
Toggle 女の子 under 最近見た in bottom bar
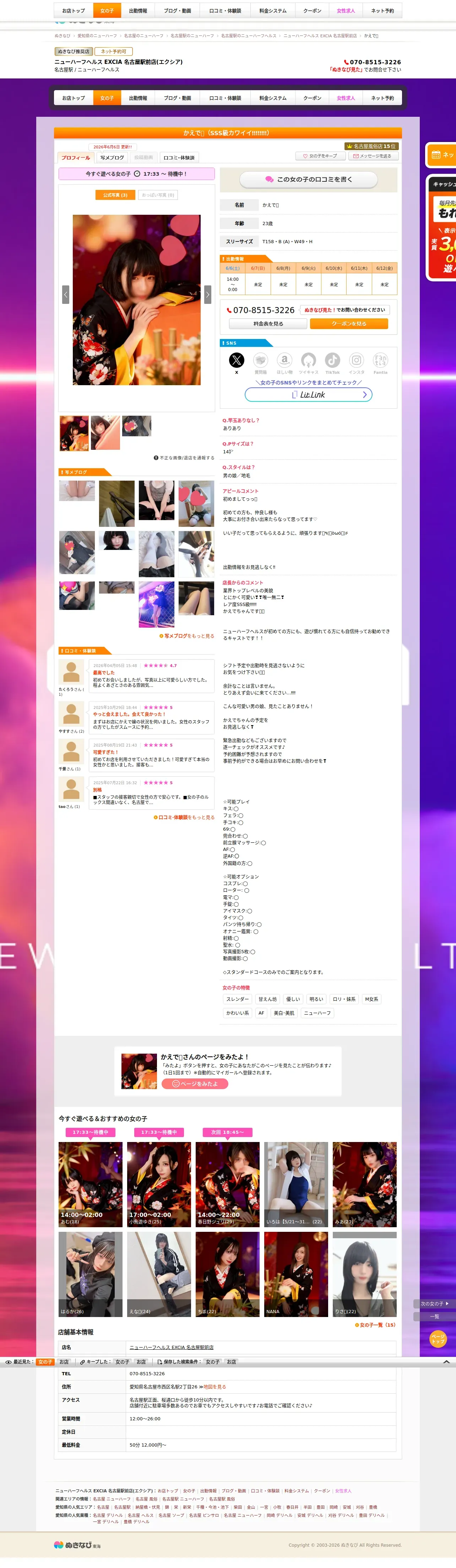(x=45, y=1362)
